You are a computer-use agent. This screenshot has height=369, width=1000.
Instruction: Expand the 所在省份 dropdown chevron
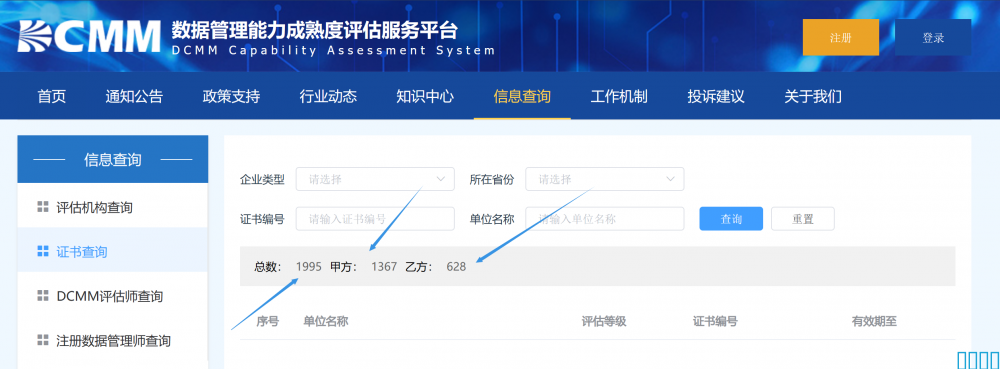(670, 179)
